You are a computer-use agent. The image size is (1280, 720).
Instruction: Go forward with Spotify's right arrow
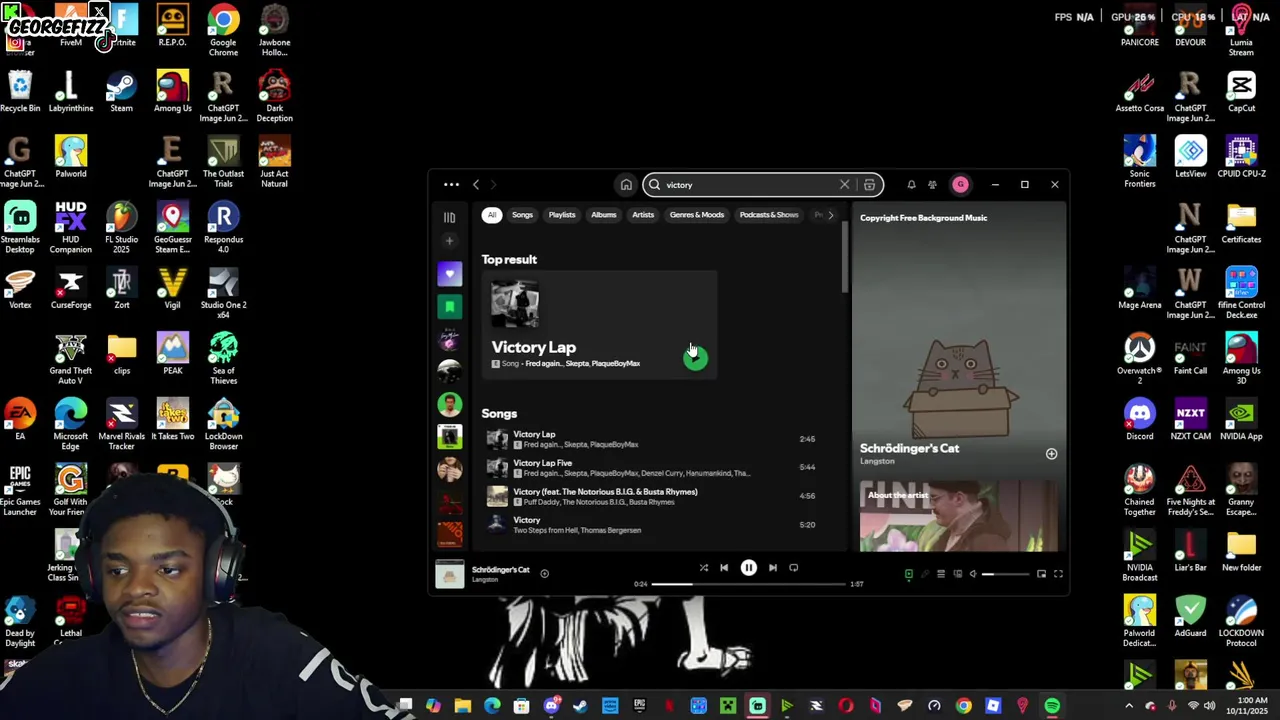(x=493, y=184)
